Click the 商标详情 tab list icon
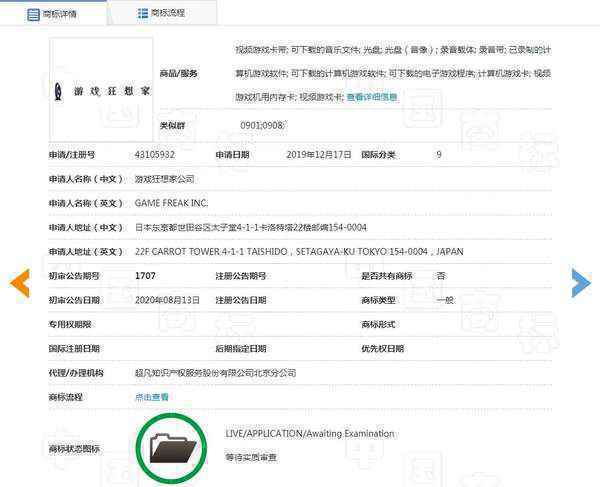Viewport: 600px width, 487px height. click(x=33, y=15)
